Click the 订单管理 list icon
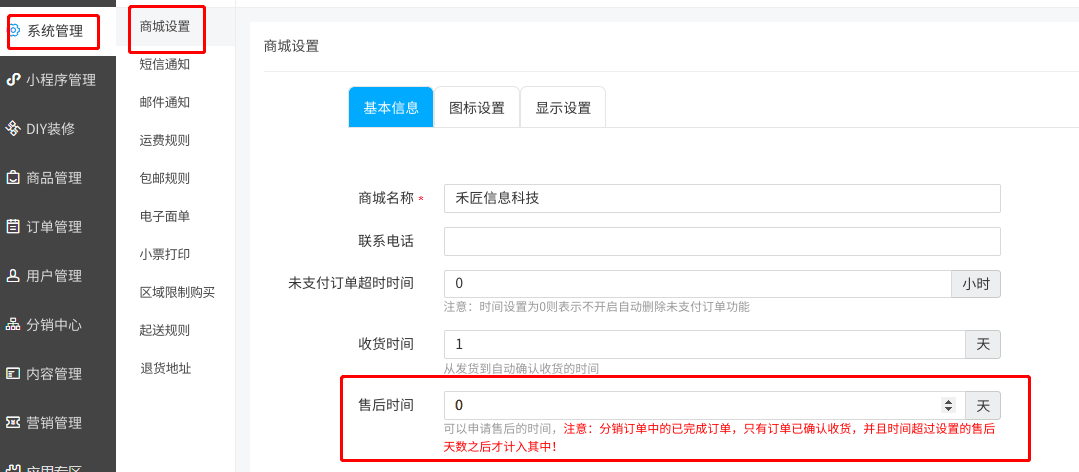 click(x=13, y=226)
